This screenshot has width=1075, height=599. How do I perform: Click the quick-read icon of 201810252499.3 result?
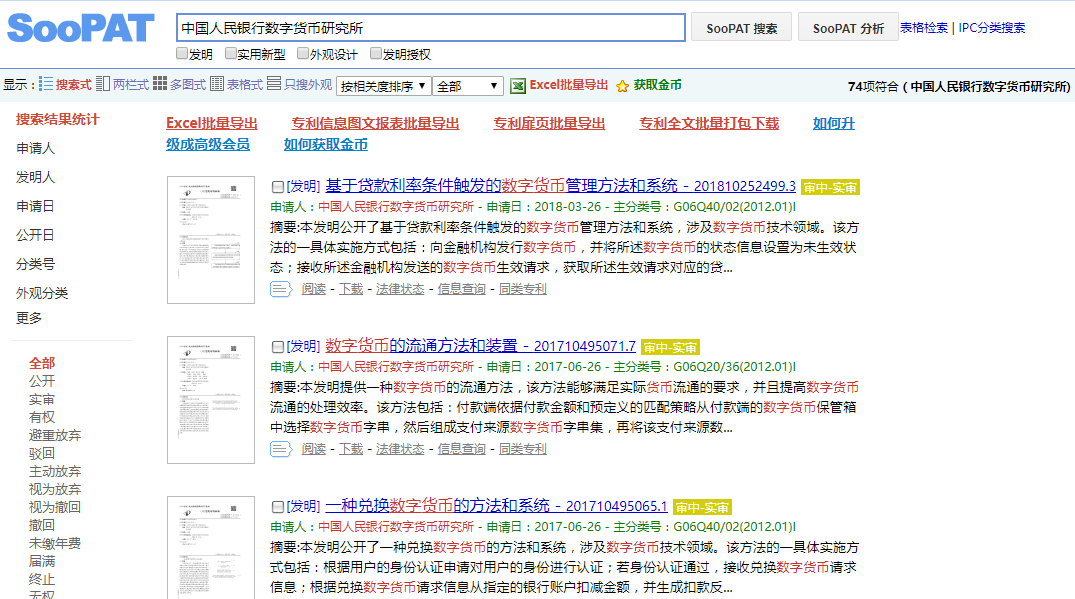tap(281, 289)
